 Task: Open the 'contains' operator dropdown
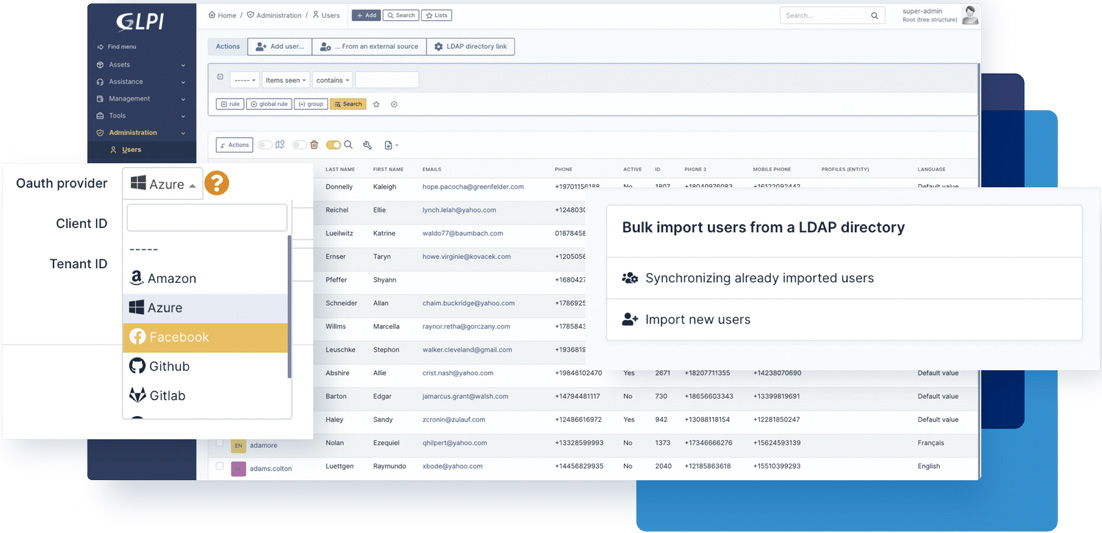point(332,80)
